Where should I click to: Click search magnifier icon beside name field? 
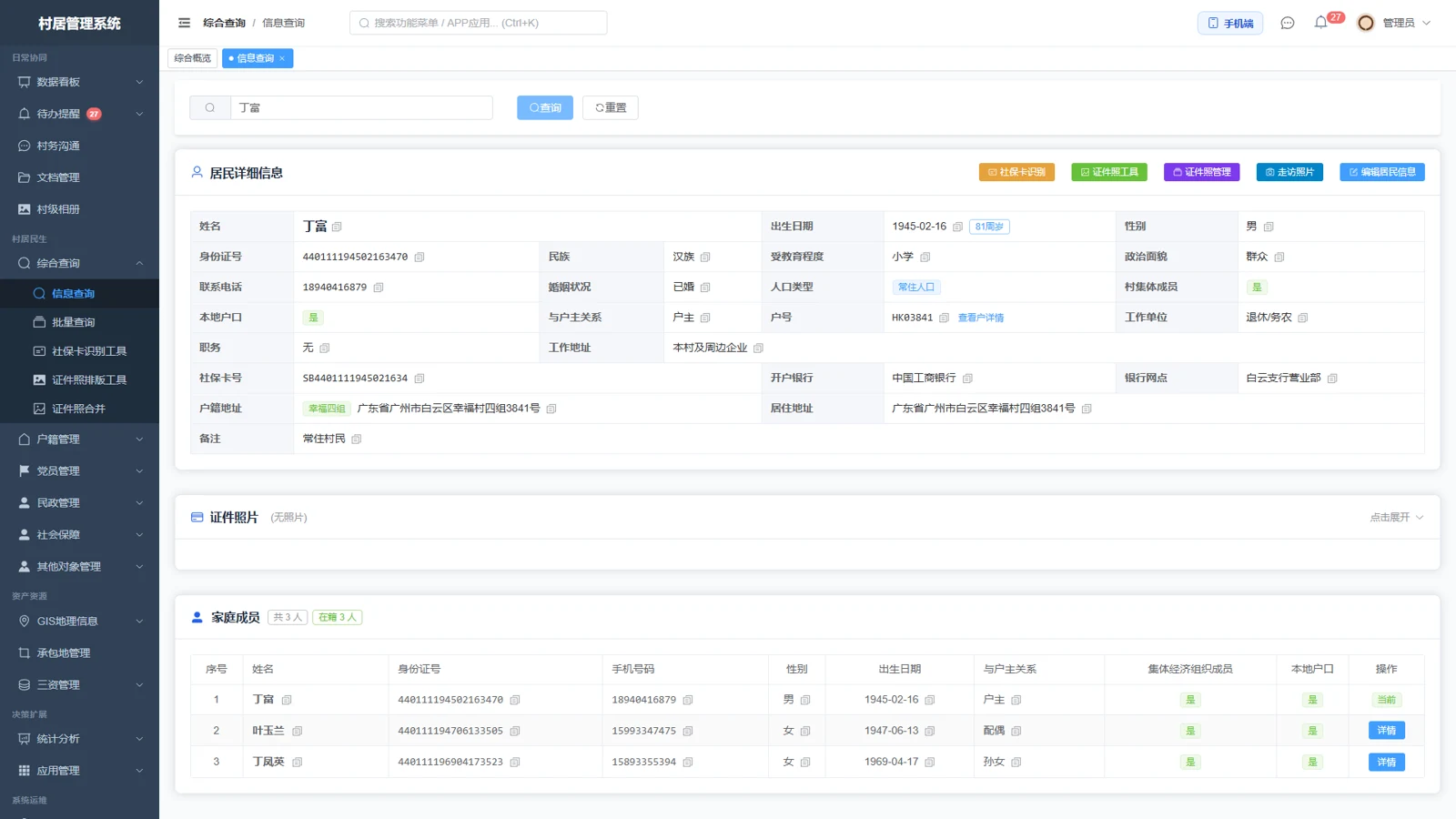pos(210,107)
